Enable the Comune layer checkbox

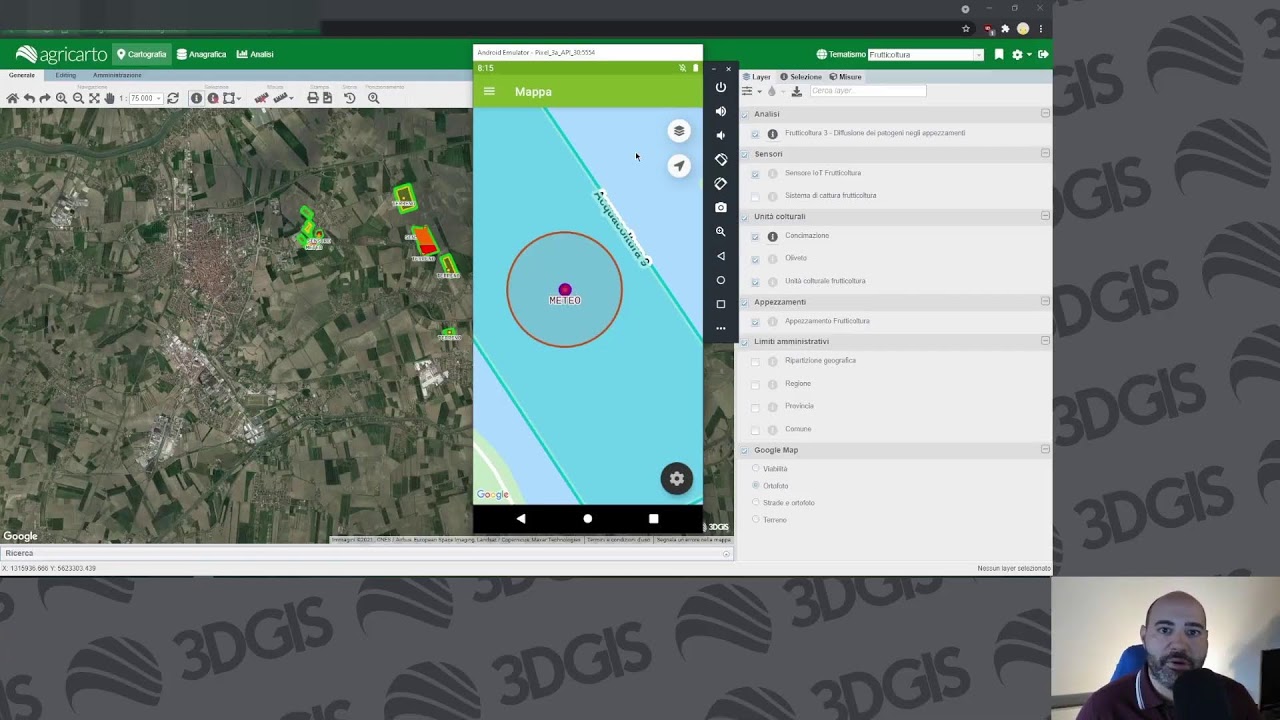coord(755,430)
